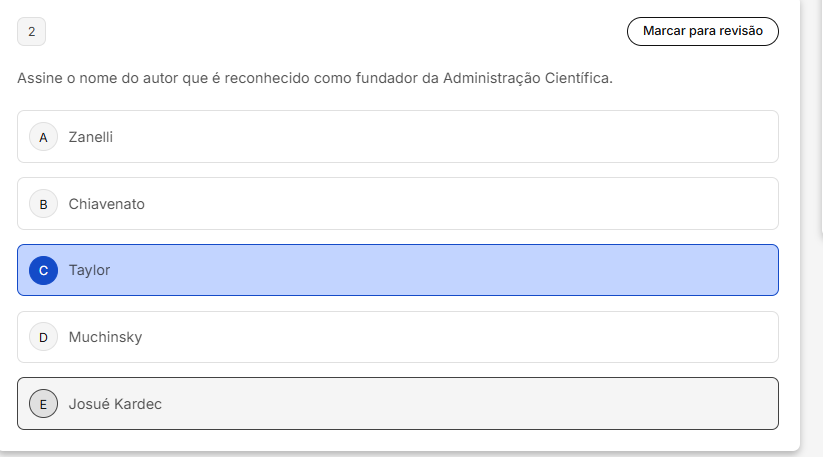Click the text label "Chiavenato"
This screenshot has width=823, height=457.
[x=107, y=204]
